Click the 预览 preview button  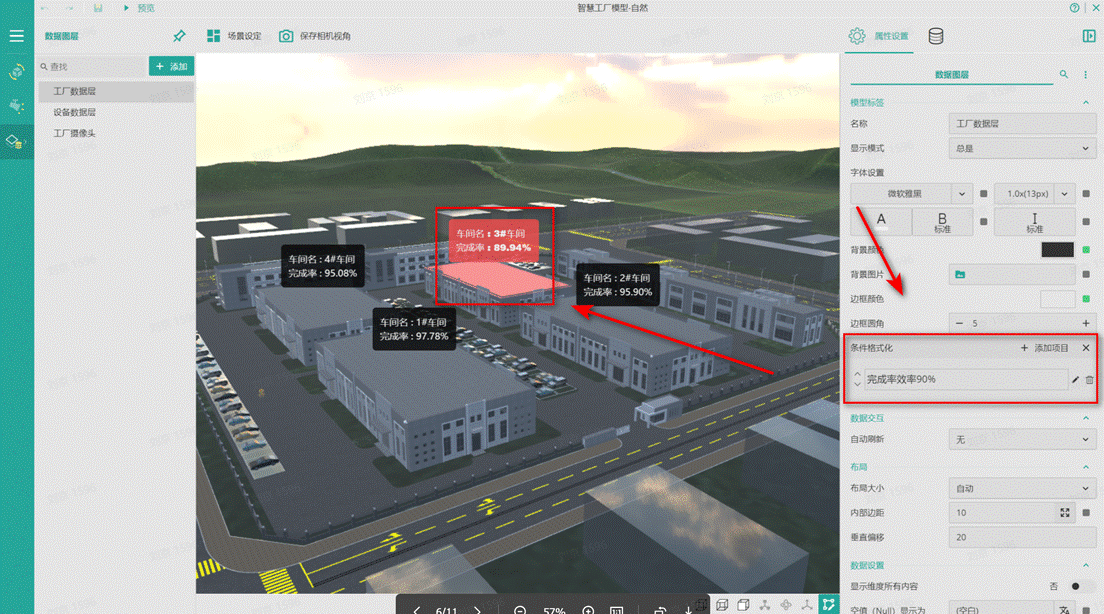(x=139, y=8)
